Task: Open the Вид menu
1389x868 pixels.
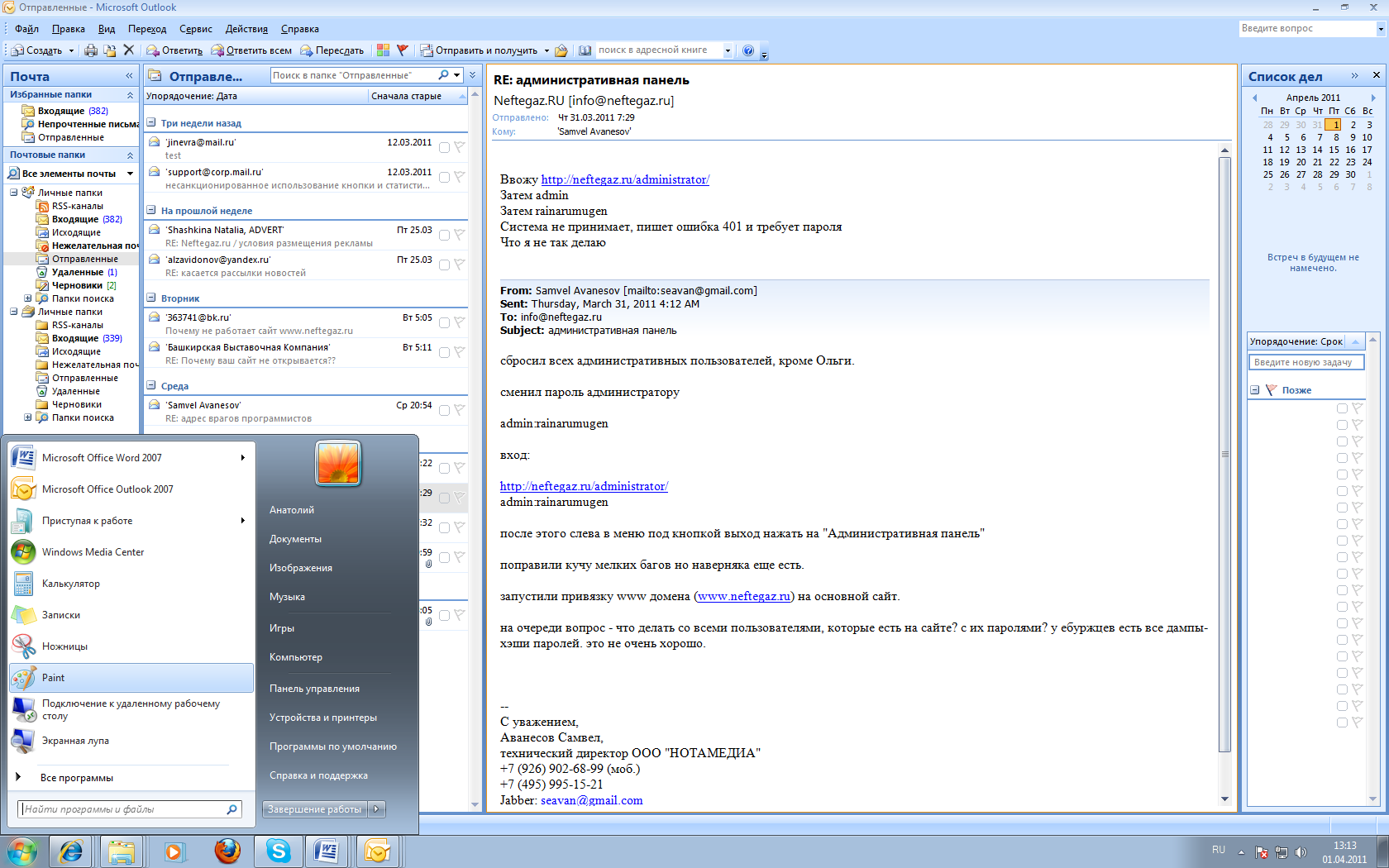Action: click(107, 29)
